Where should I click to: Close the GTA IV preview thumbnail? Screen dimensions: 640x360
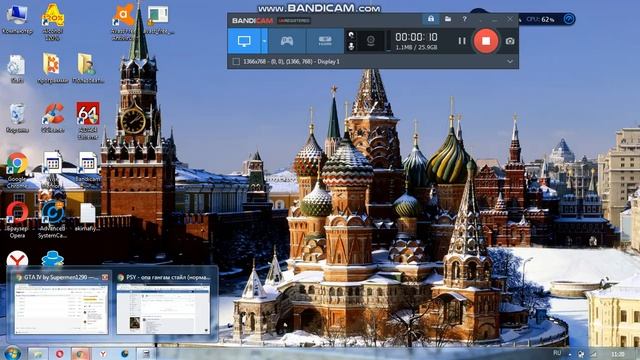click(105, 277)
